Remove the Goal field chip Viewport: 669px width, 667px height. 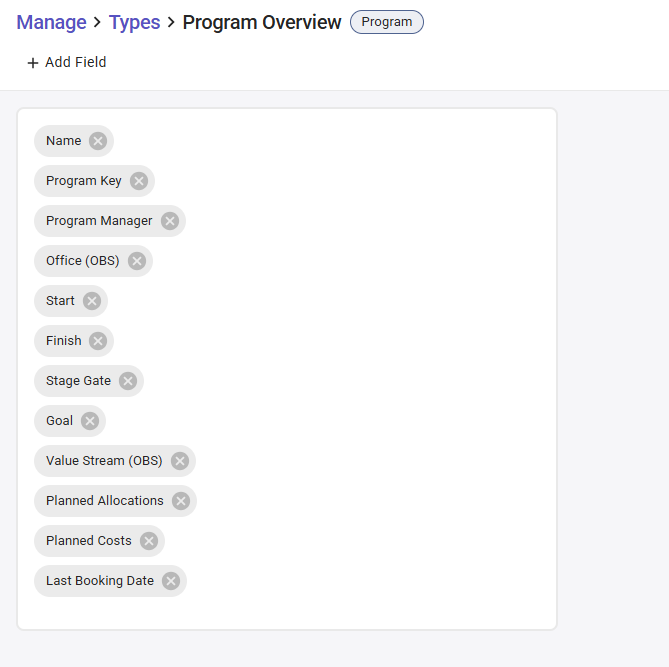[x=90, y=421]
